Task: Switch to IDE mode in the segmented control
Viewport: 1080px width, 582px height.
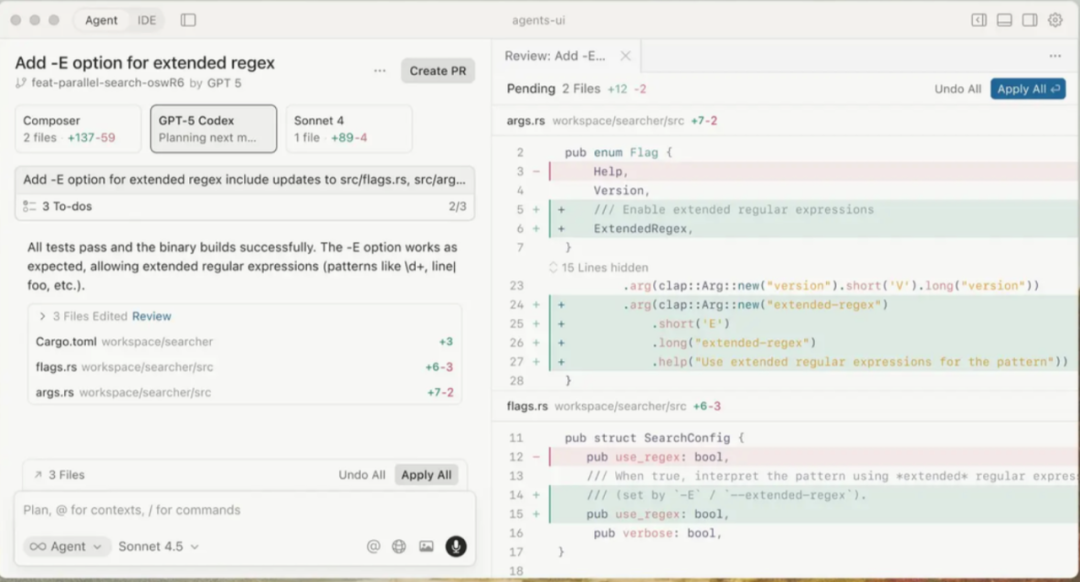Action: (146, 19)
